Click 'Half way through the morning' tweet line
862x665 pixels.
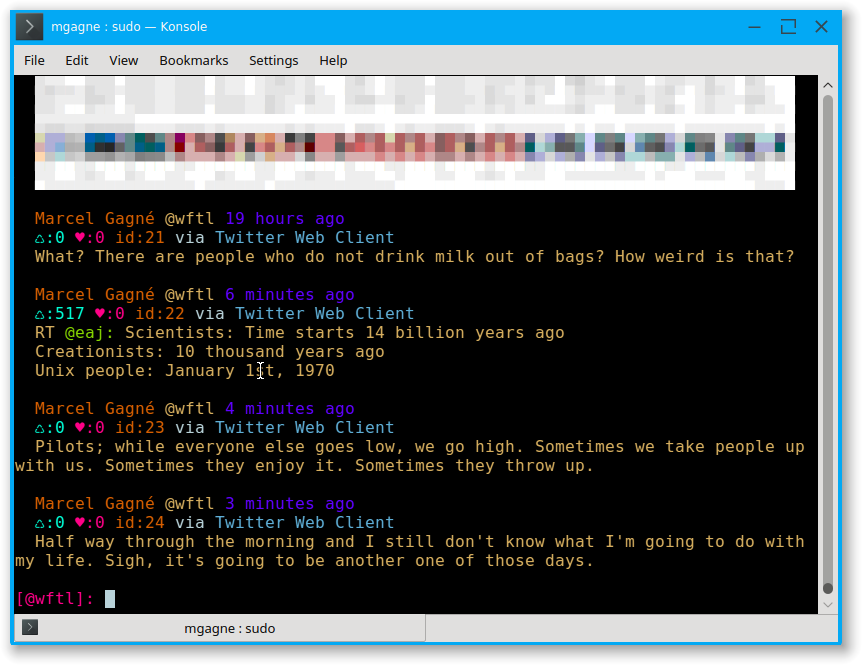pyautogui.click(x=419, y=541)
